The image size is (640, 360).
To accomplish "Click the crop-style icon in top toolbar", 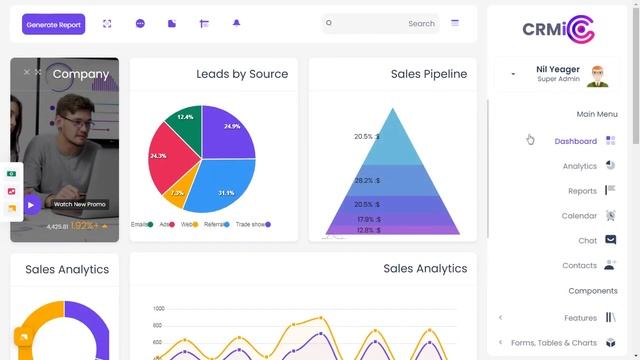I will [204, 24].
